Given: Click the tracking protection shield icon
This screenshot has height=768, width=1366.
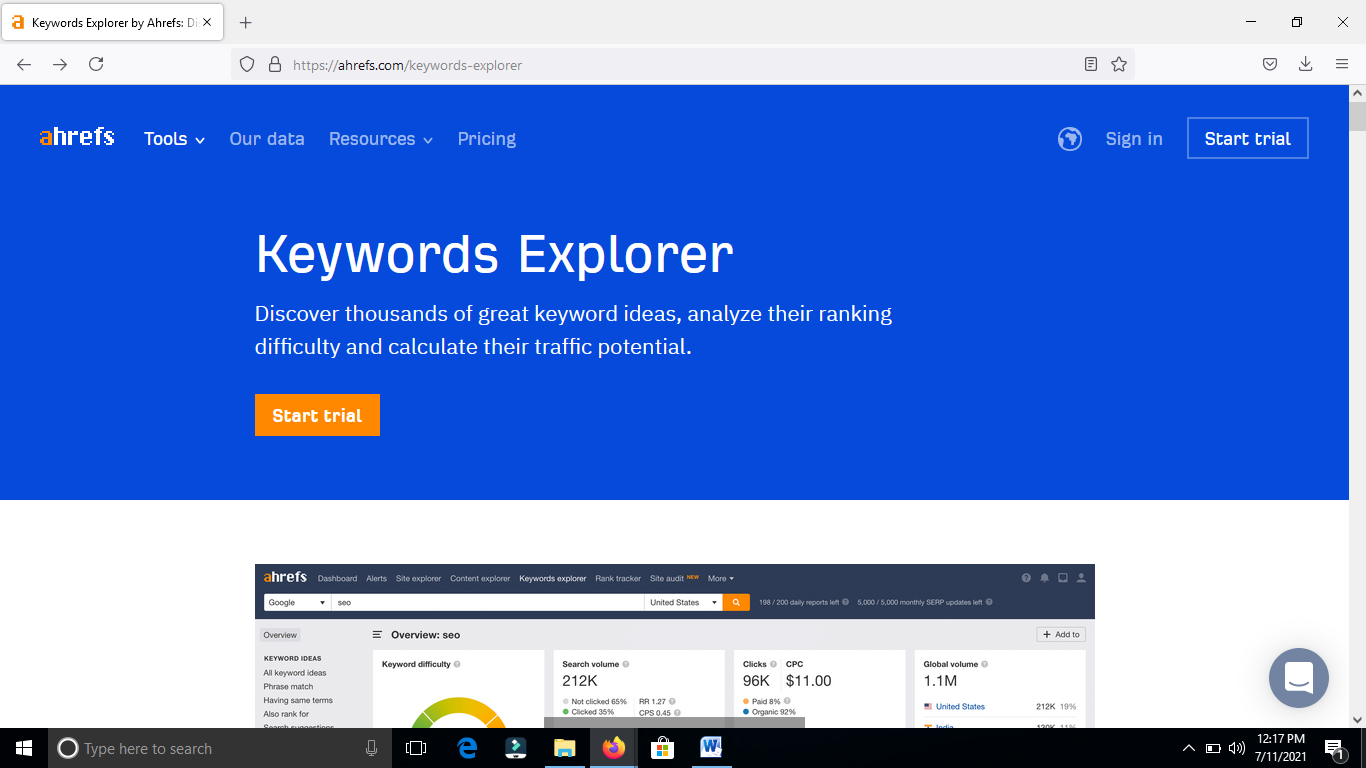Looking at the screenshot, I should 247,64.
